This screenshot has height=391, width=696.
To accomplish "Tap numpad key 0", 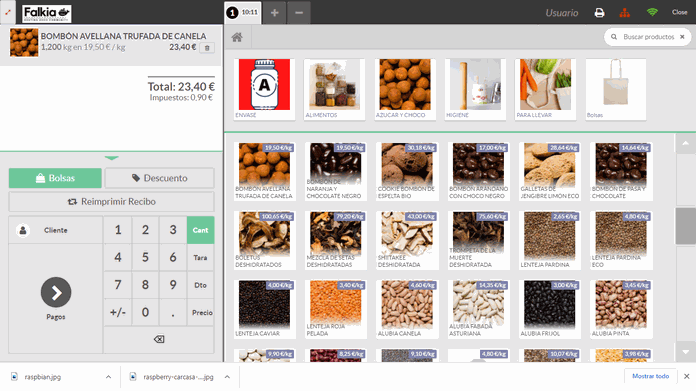I will [x=145, y=312].
